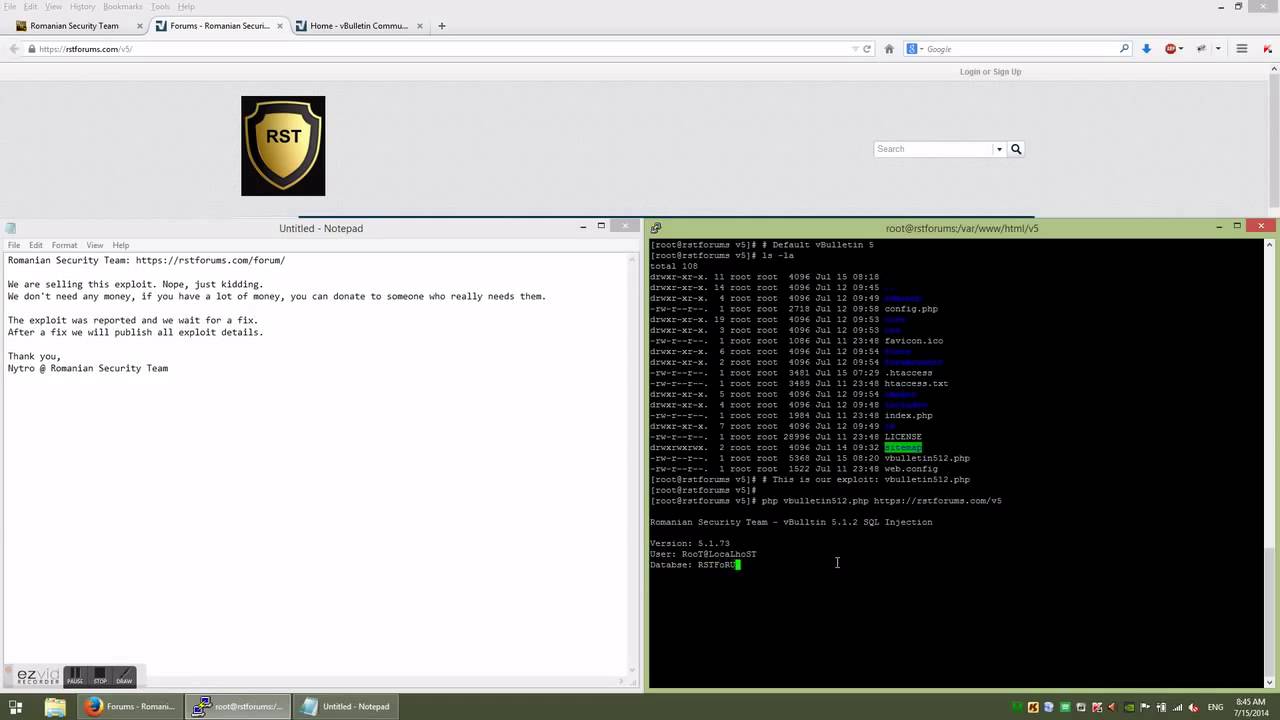Open the Notepad File menu
This screenshot has height=720, width=1280.
click(x=14, y=245)
